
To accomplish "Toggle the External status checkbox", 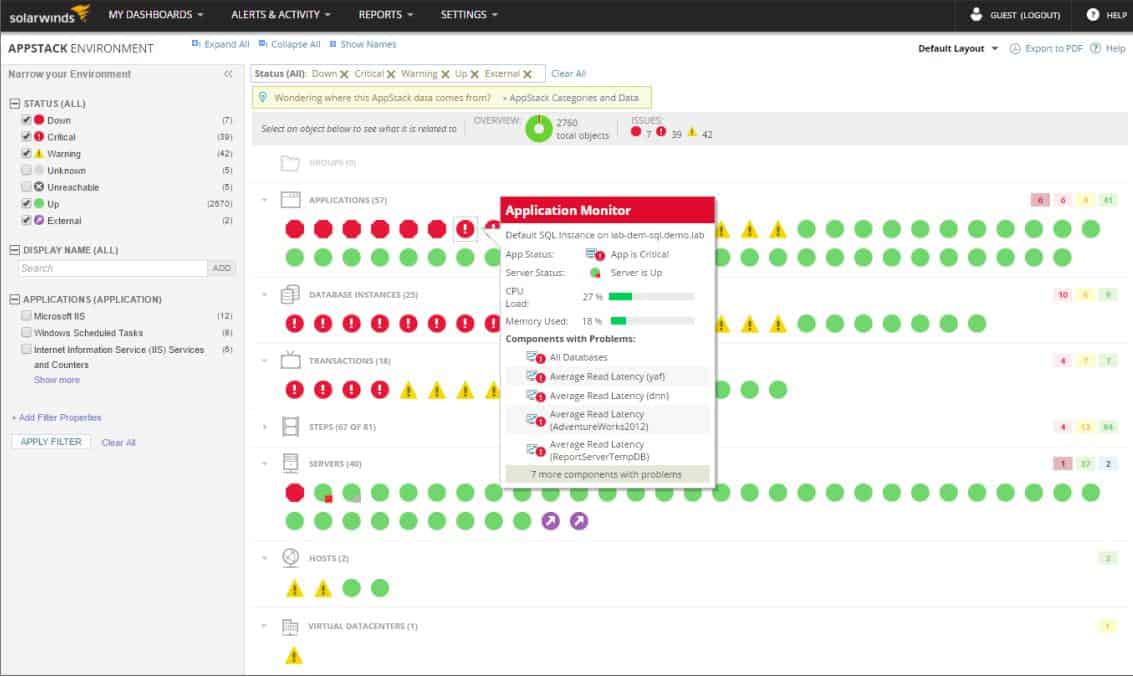I will pyautogui.click(x=27, y=220).
